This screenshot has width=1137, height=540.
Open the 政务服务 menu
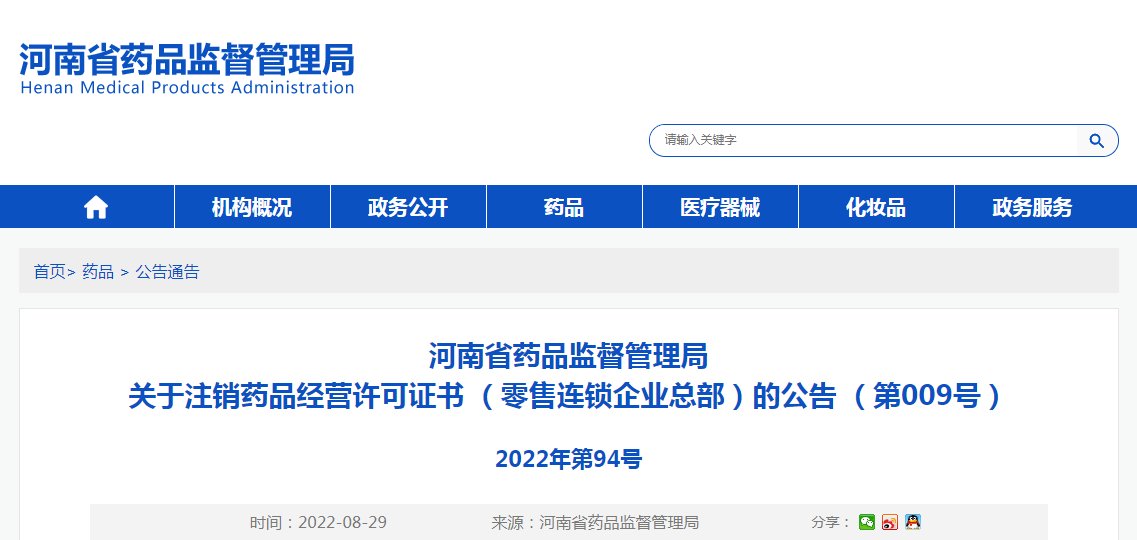pos(1033,207)
